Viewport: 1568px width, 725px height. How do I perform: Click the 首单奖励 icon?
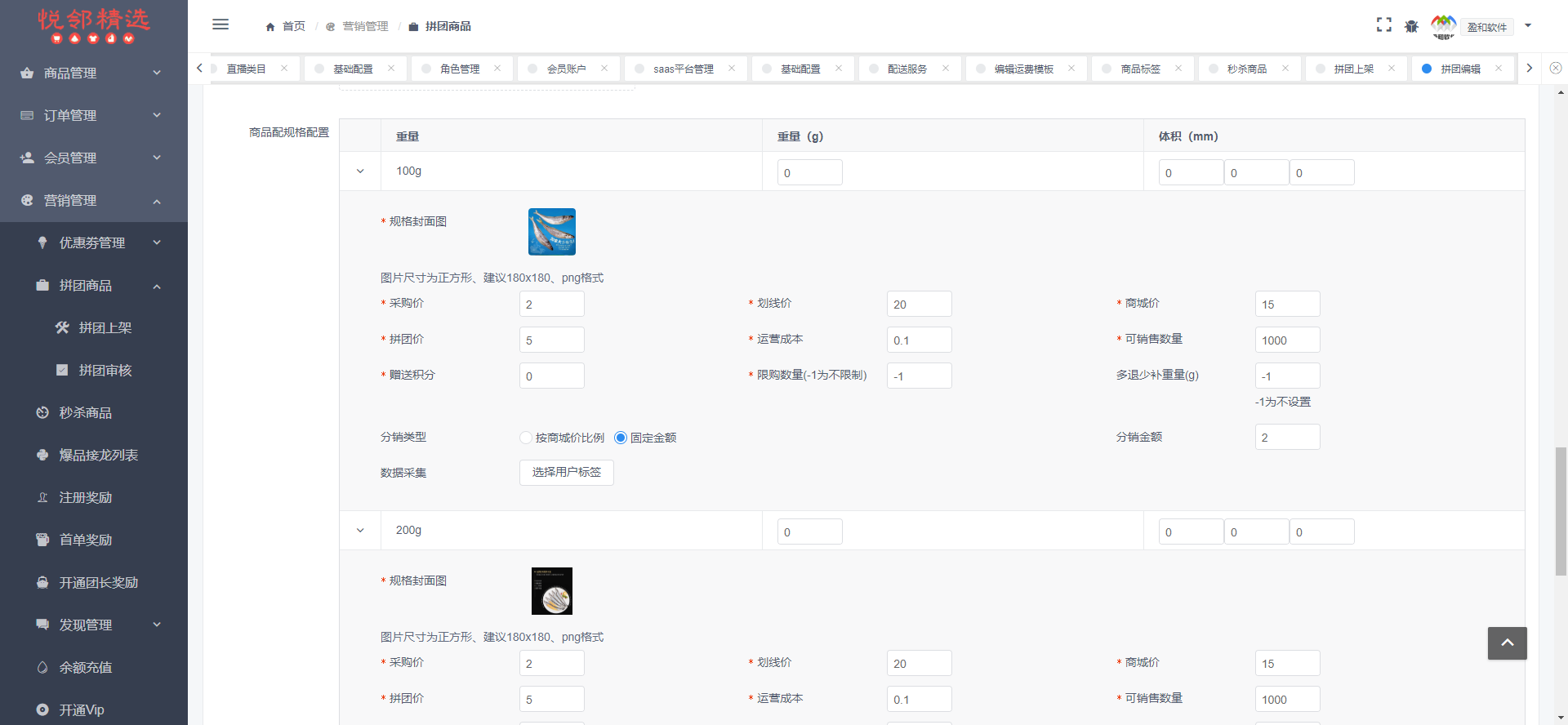pyautogui.click(x=42, y=540)
